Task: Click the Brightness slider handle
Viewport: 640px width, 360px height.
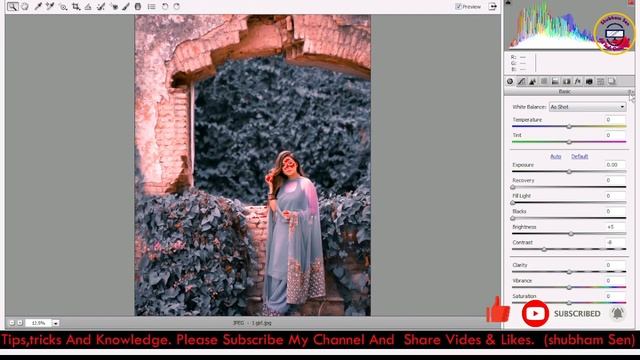Action: pos(571,234)
